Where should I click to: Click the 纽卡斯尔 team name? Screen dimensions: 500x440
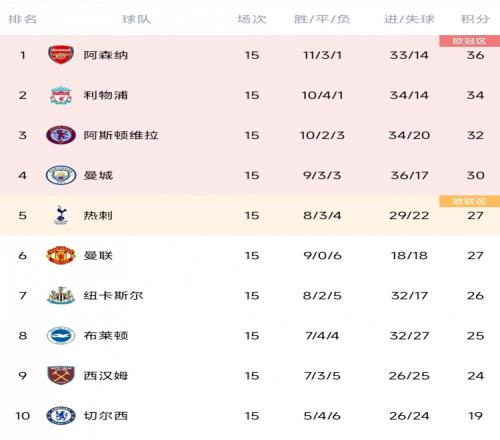coord(113,295)
